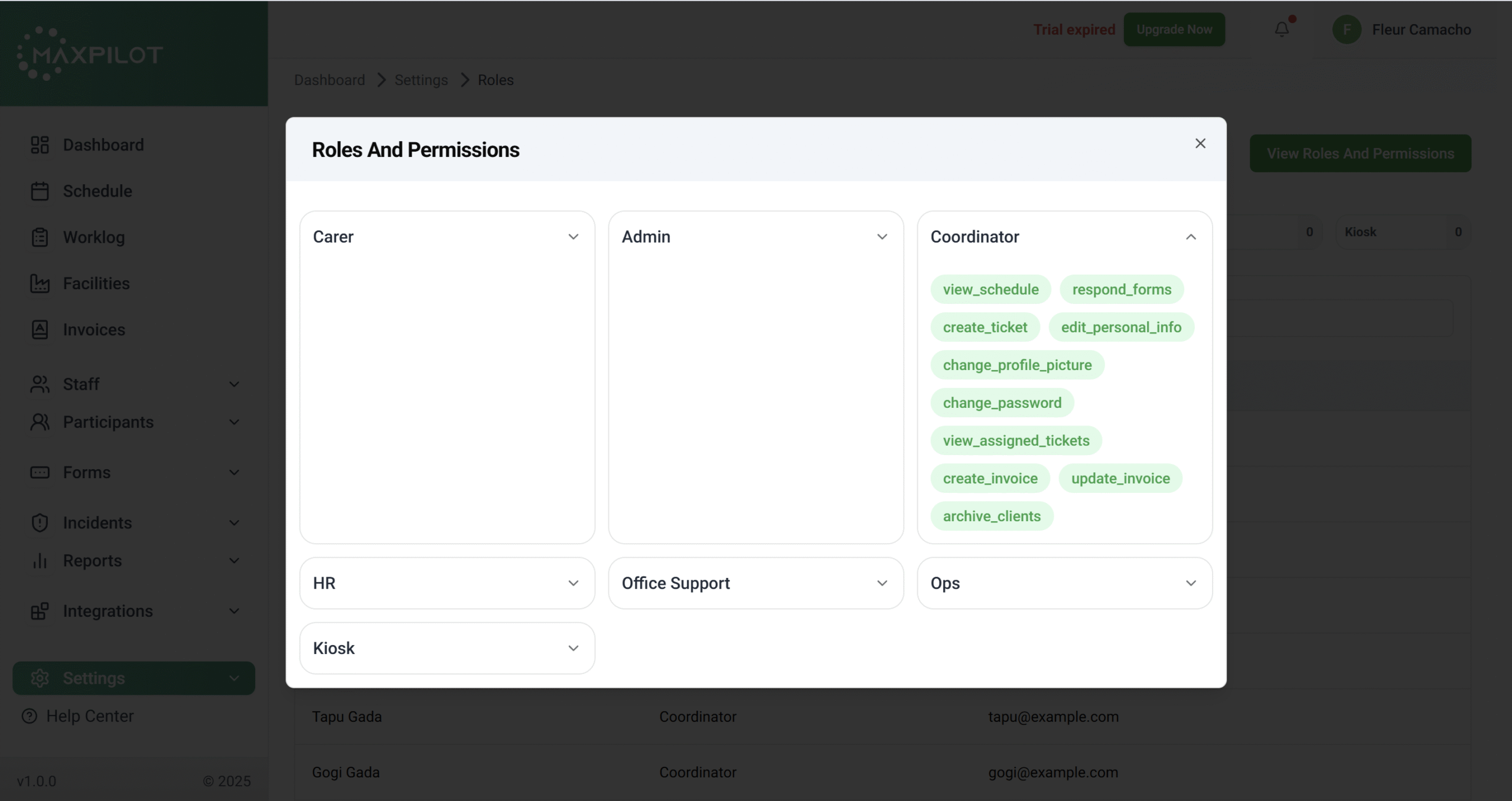Screen dimensions: 1512x801
Task: Click the Worklog clipboard icon
Action: 40,237
